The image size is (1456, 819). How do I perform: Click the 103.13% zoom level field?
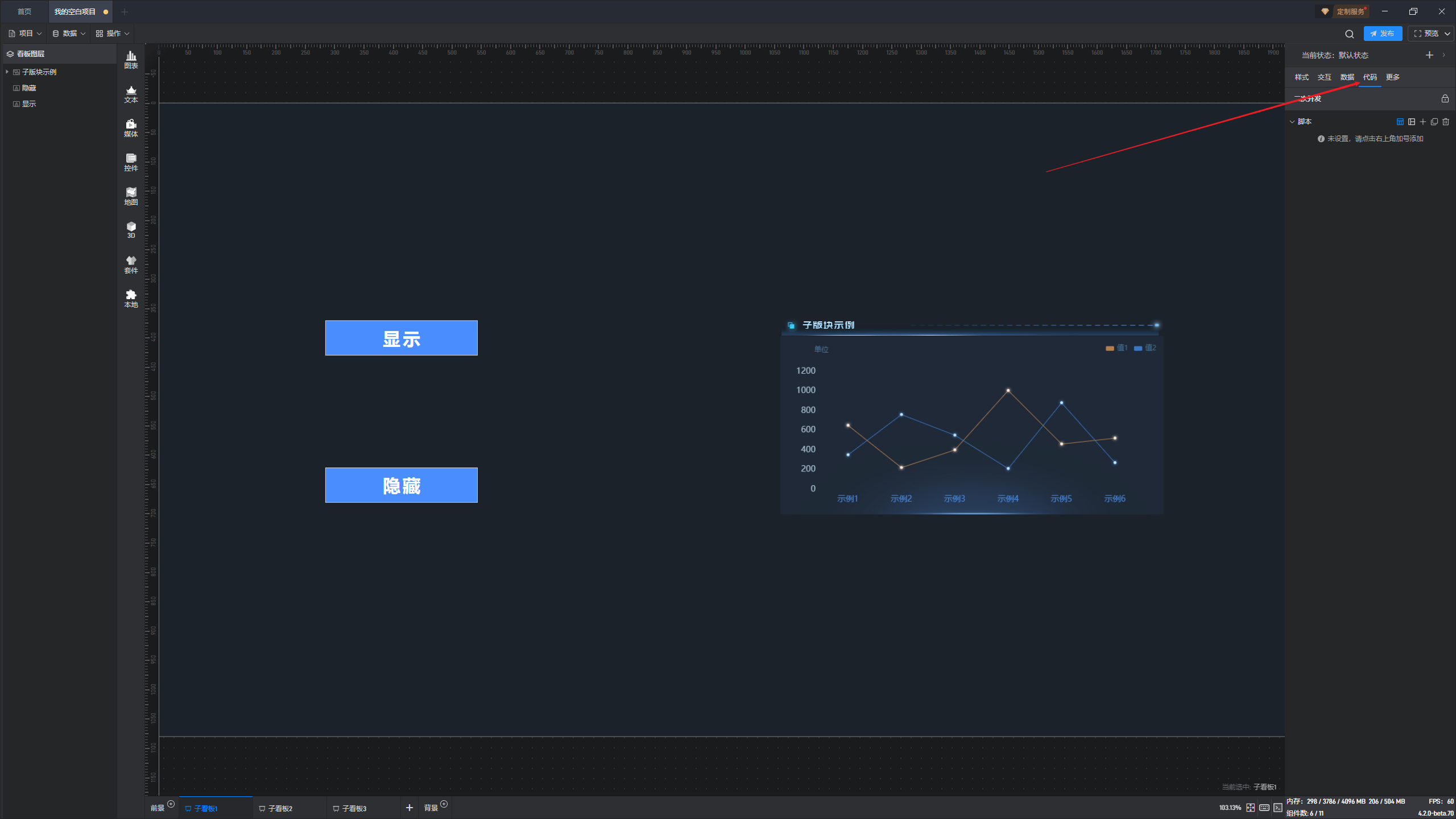point(1230,808)
